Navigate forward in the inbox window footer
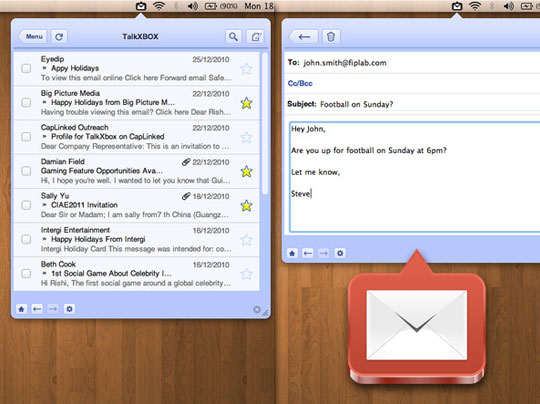The image size is (540, 404). (53, 309)
